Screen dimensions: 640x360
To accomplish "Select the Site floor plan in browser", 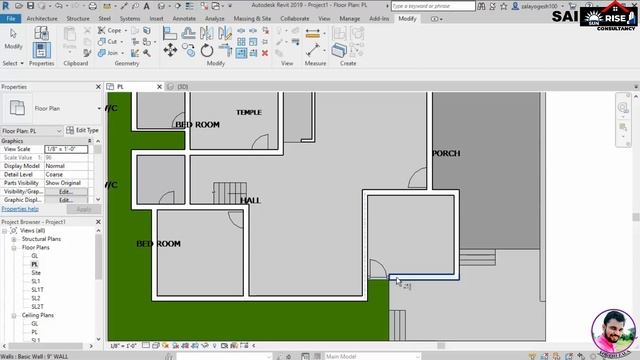I will click(x=36, y=273).
